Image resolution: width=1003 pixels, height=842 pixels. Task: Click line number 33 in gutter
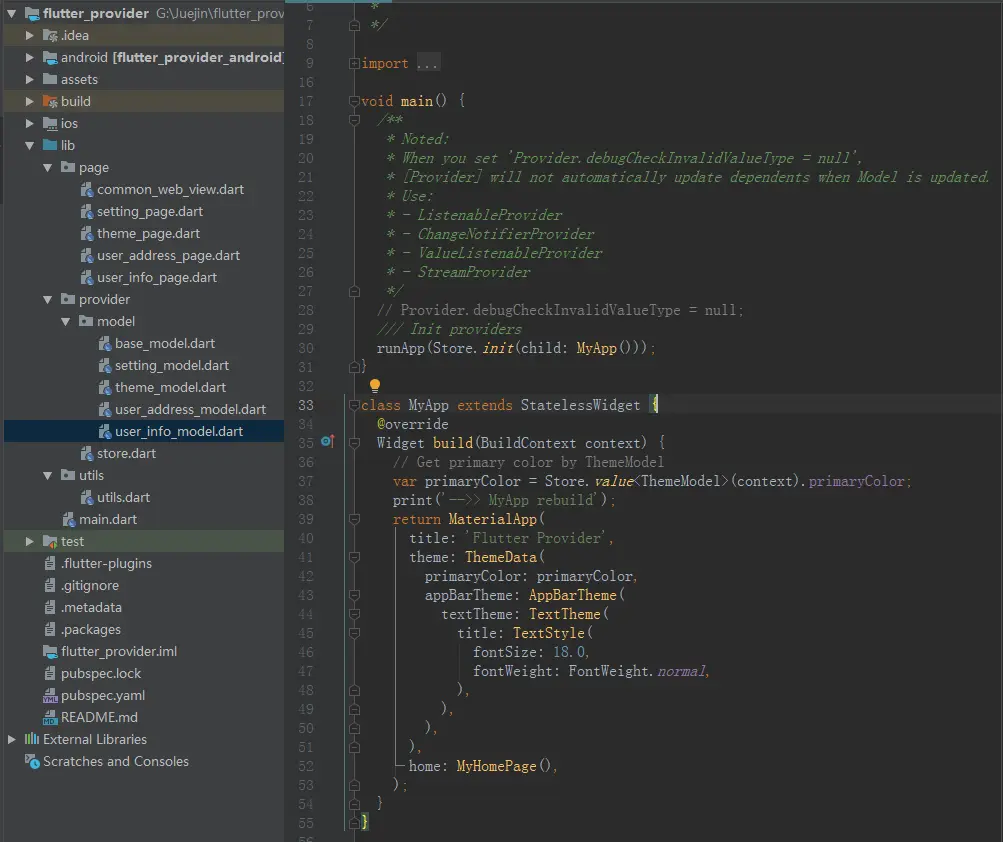306,405
